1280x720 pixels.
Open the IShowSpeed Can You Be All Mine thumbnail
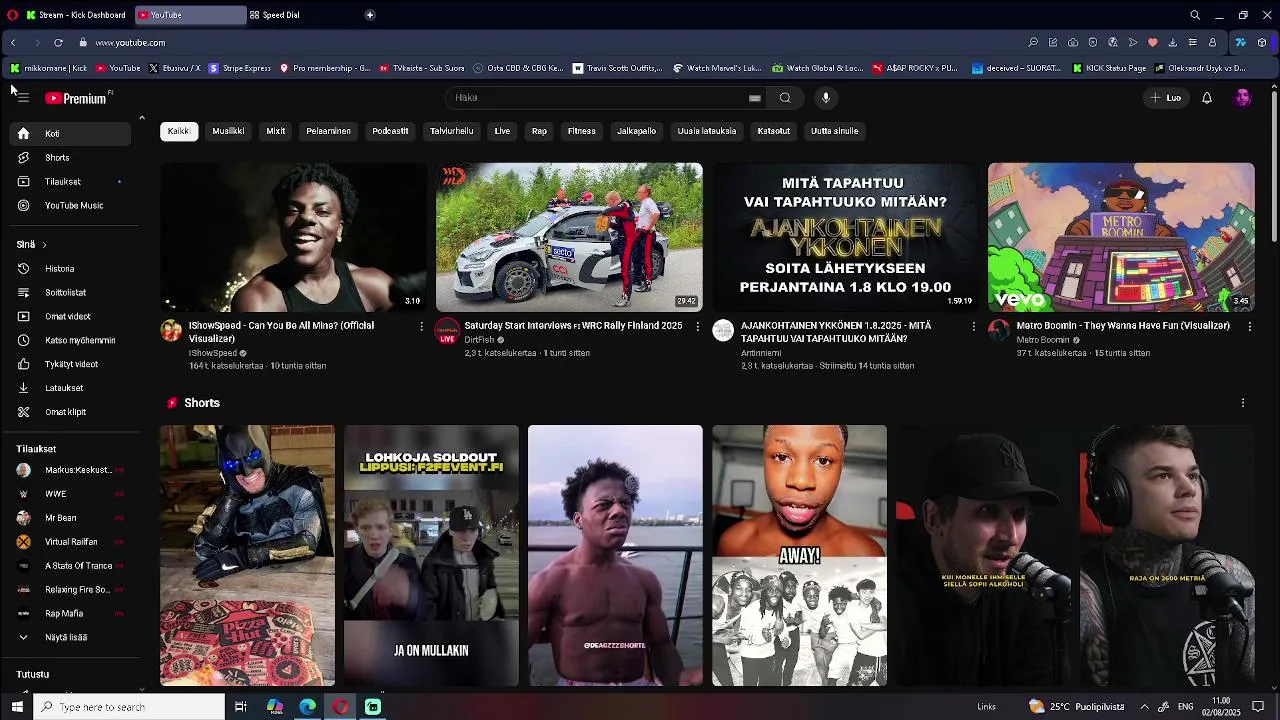pos(294,237)
